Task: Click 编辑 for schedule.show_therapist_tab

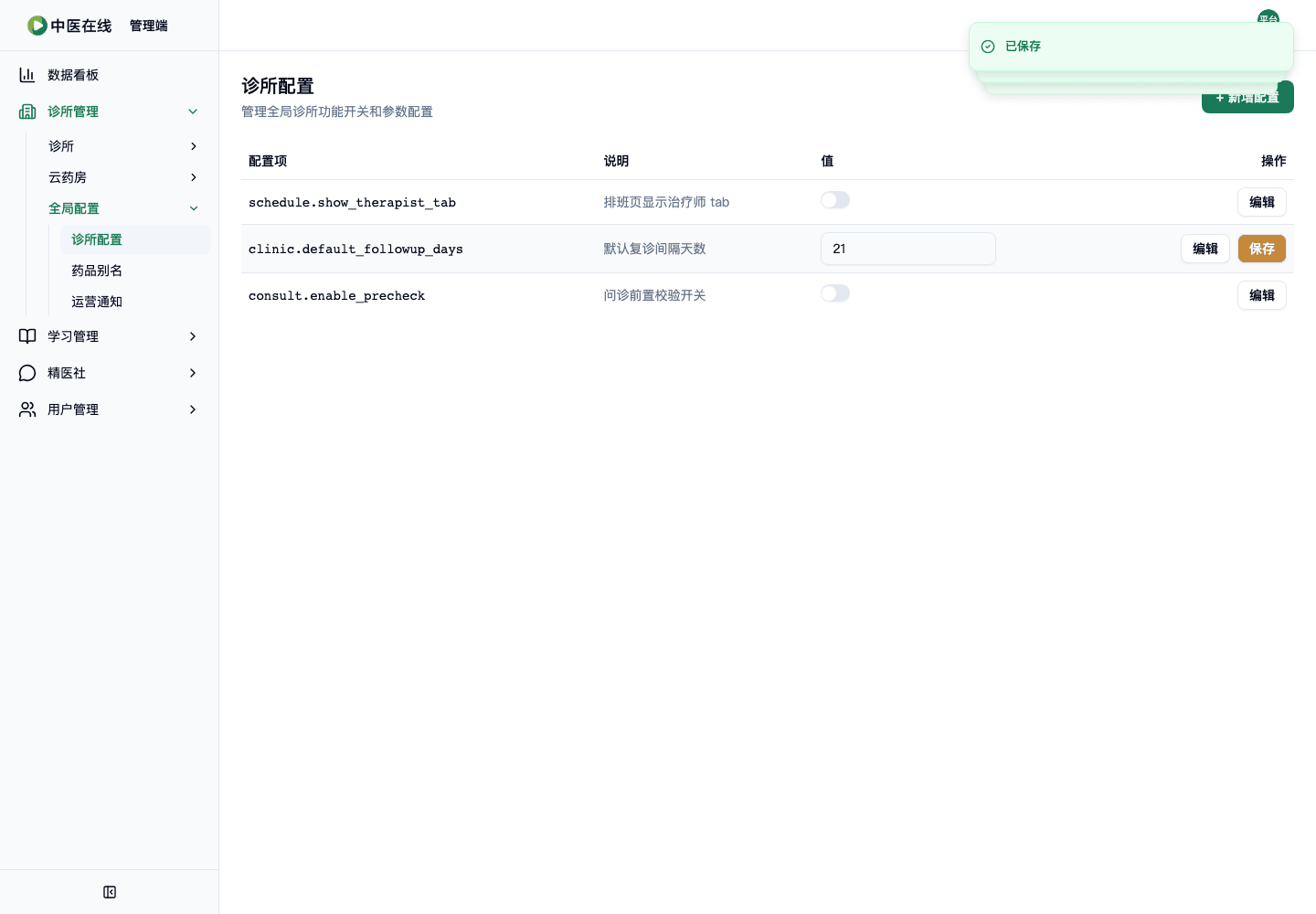Action: pyautogui.click(x=1262, y=202)
